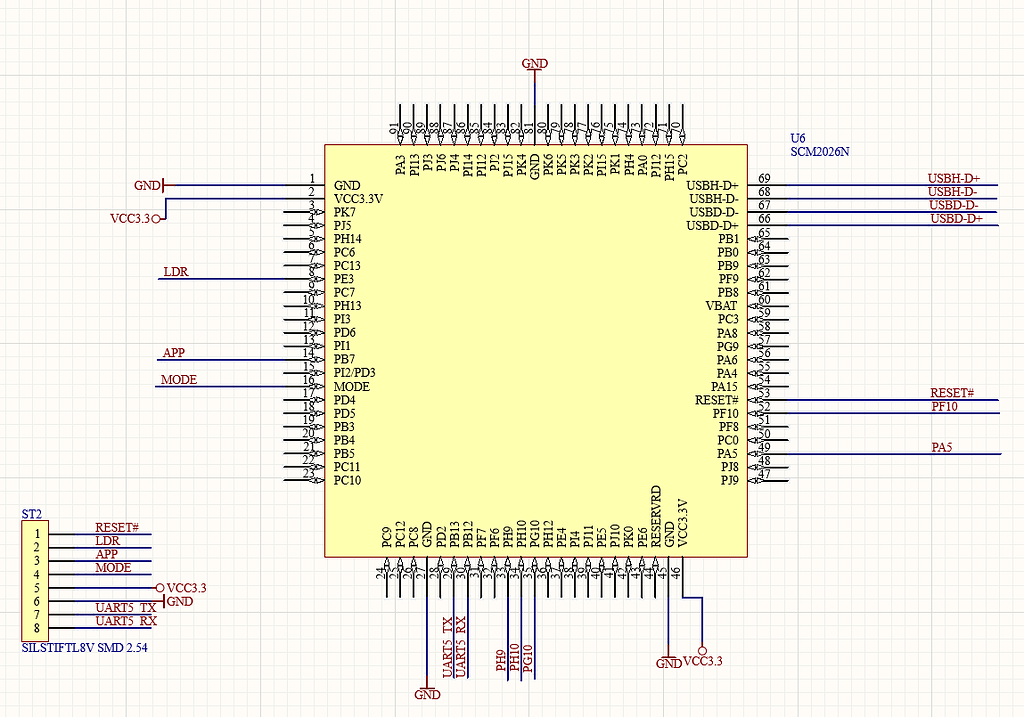The height and width of the screenshot is (717, 1024).
Task: Click the GND label wire at pin 1
Action: pyautogui.click(x=146, y=185)
